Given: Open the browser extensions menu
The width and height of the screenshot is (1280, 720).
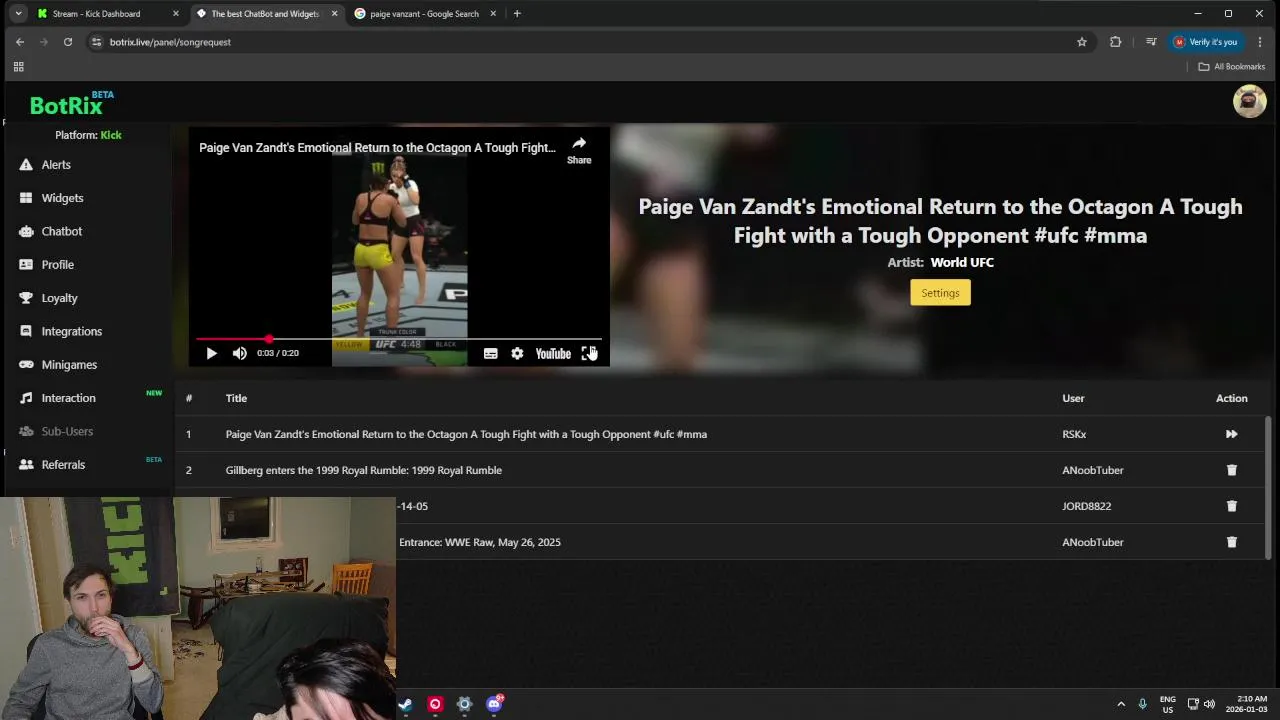Looking at the screenshot, I should 1115,42.
